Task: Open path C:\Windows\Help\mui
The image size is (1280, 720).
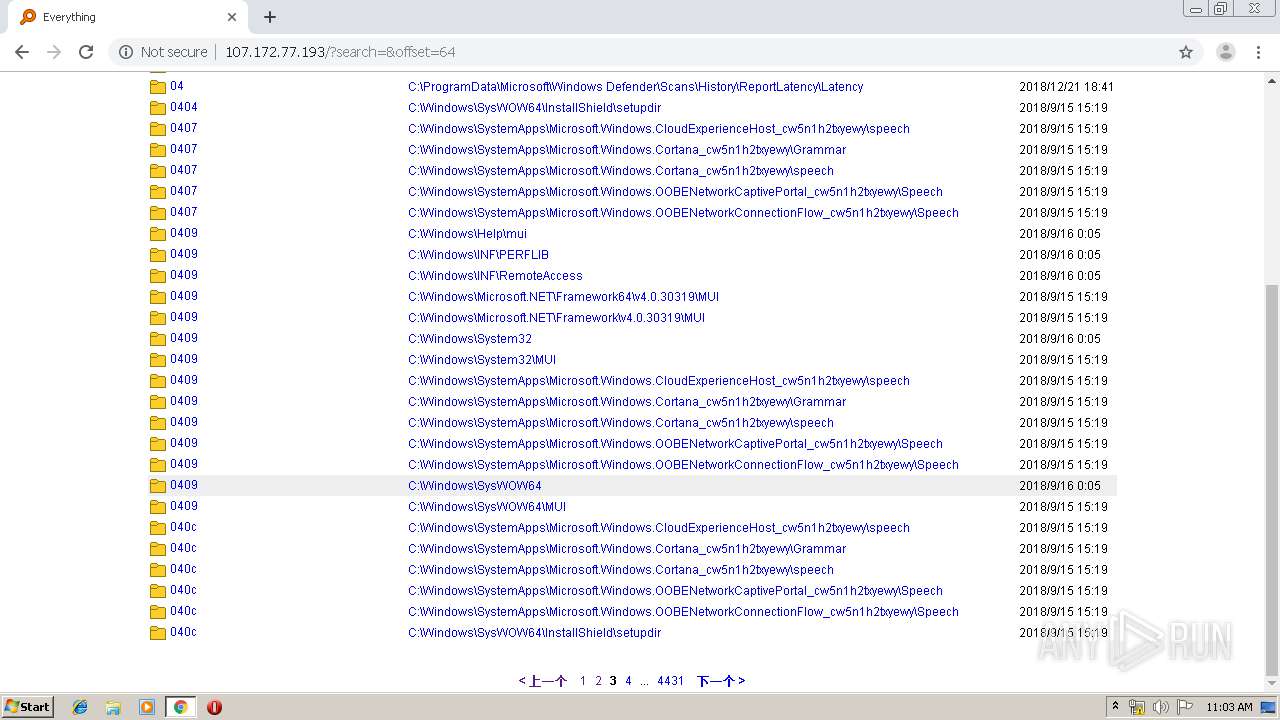Action: tap(467, 234)
